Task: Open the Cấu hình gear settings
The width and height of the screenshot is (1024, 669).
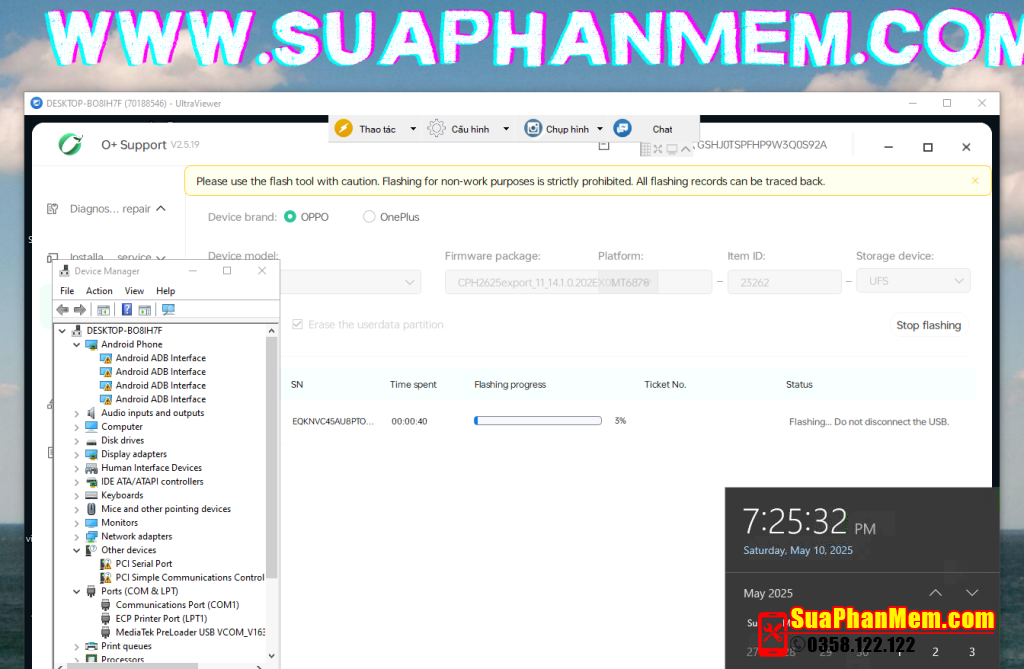Action: 436,129
